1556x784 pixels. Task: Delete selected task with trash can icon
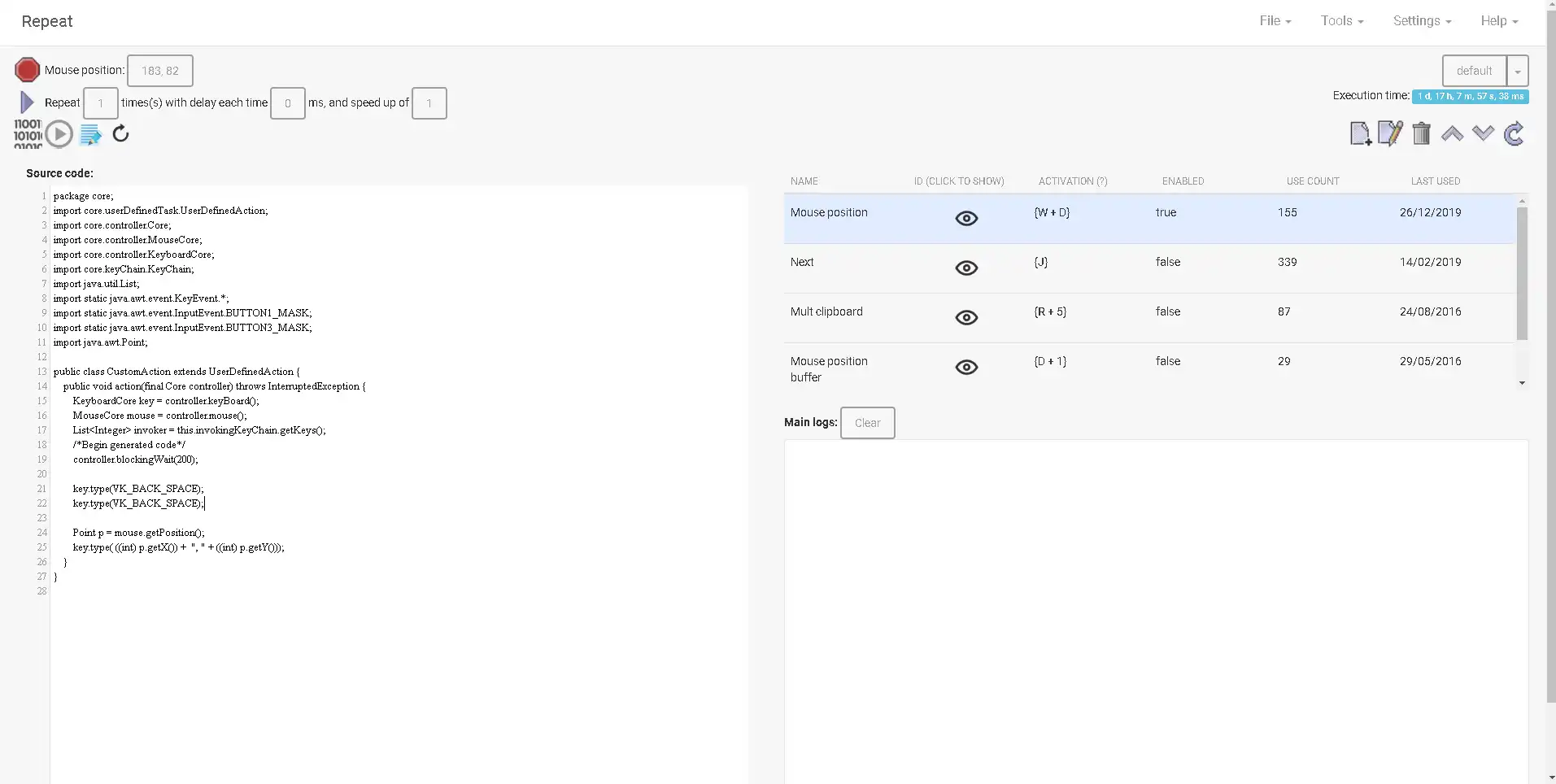[1421, 133]
